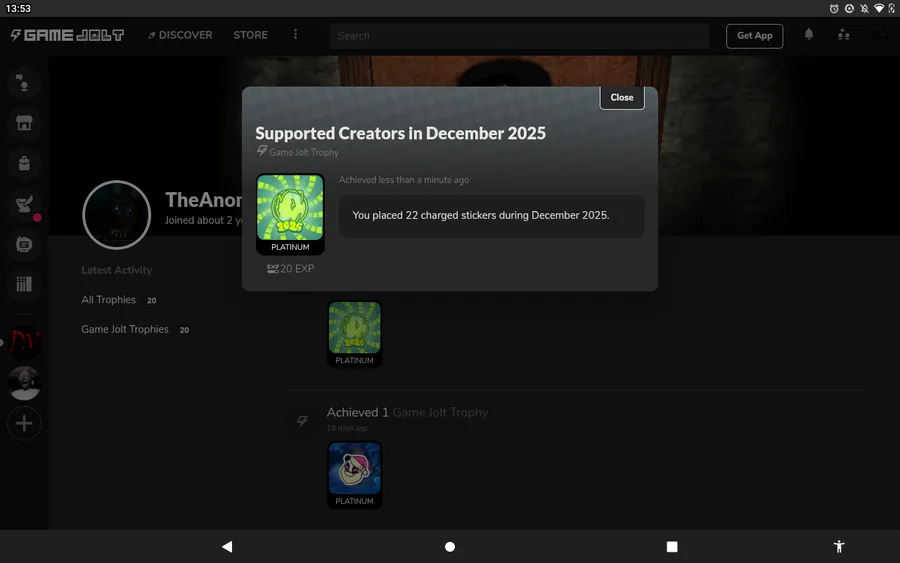
Task: Open the grayscale face community icon
Action: click(24, 383)
